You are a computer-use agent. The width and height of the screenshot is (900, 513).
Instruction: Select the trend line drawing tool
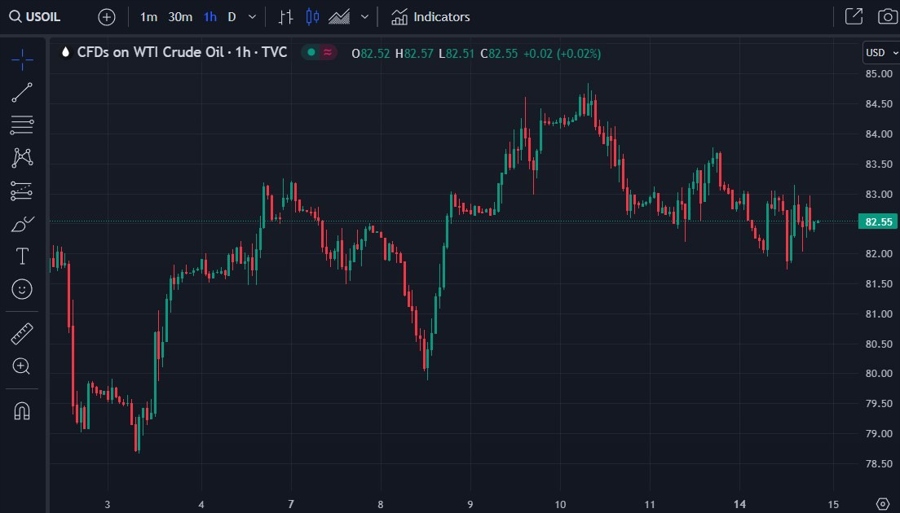tap(22, 92)
